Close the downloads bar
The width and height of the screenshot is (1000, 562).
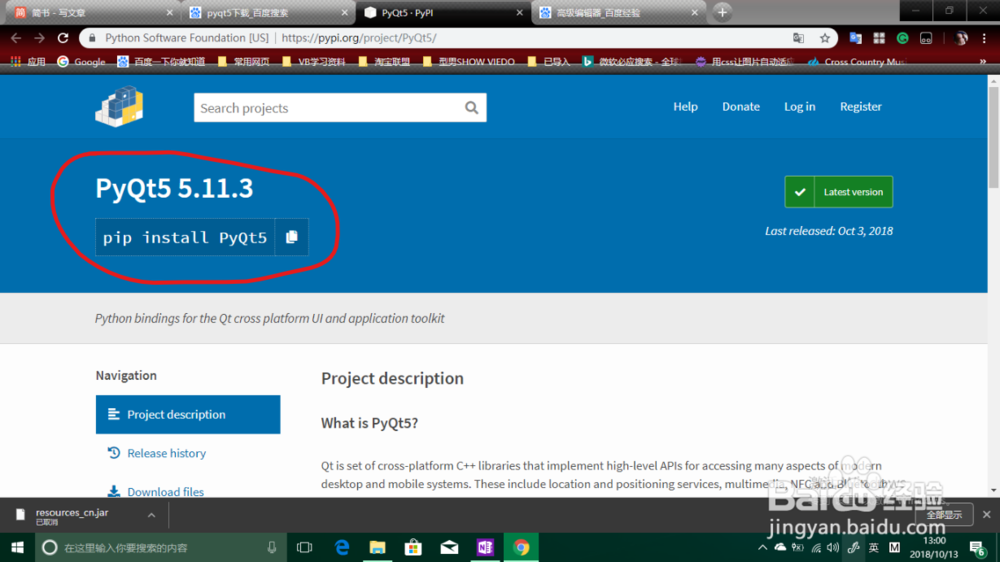point(987,515)
